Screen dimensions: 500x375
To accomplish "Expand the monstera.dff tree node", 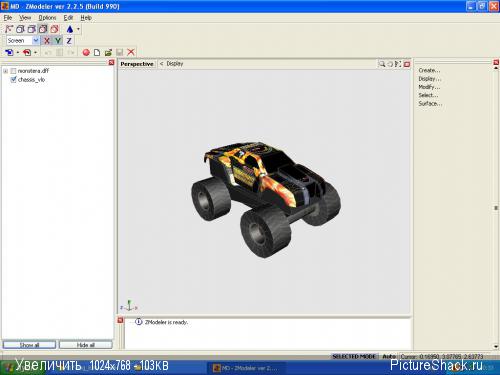I will point(6,71).
